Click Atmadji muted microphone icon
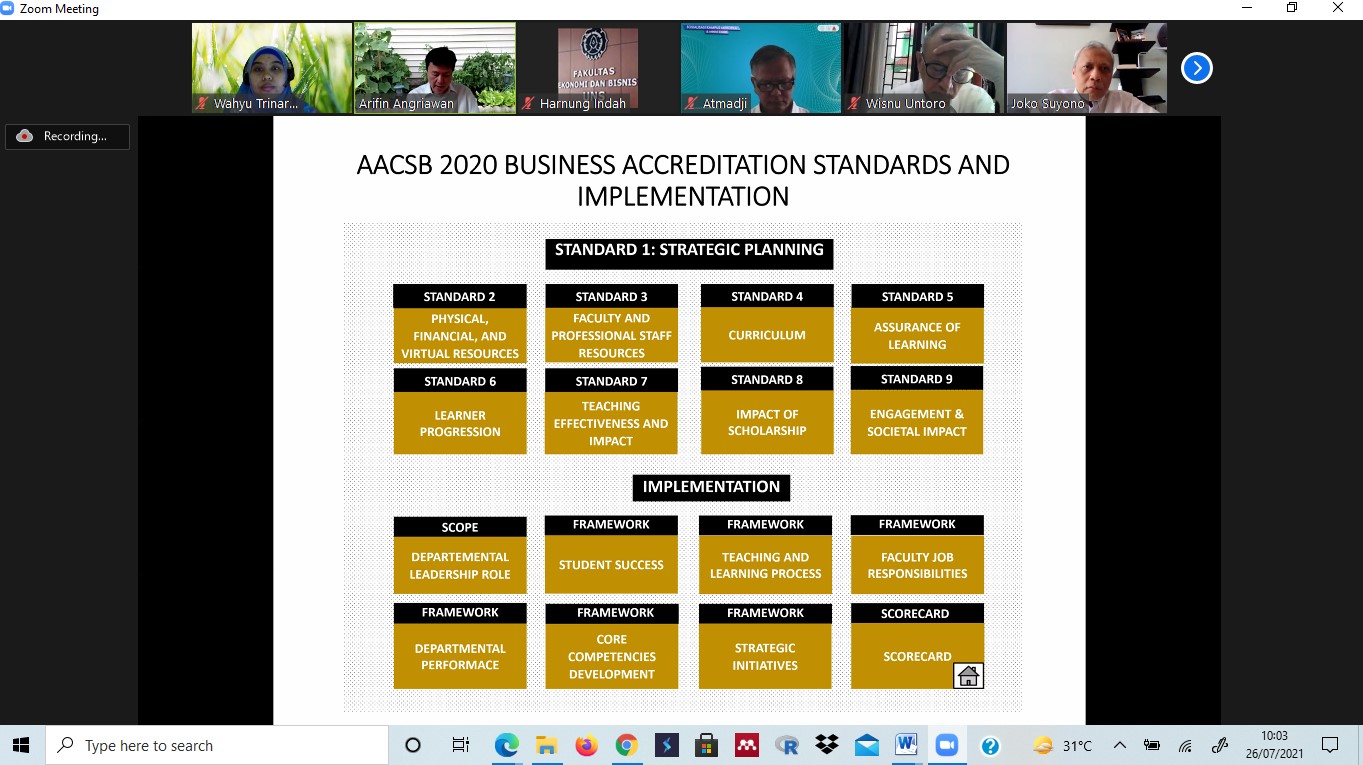1363x765 pixels. pos(692,103)
